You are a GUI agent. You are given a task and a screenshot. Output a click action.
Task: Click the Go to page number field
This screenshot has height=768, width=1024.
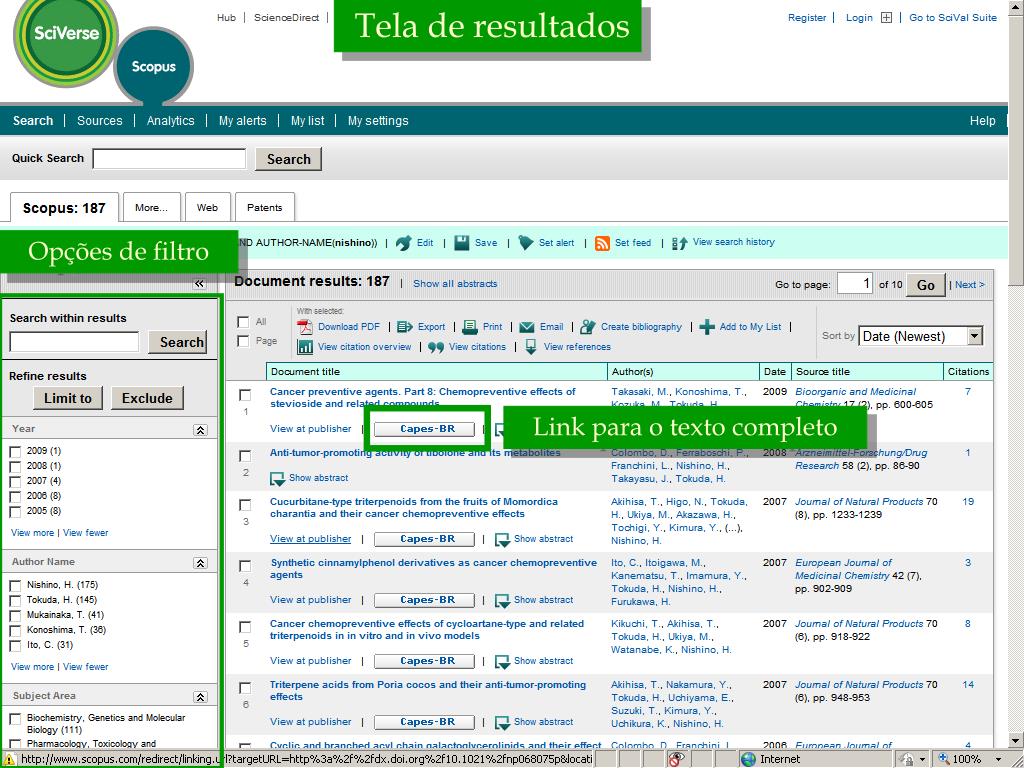[x=855, y=283]
